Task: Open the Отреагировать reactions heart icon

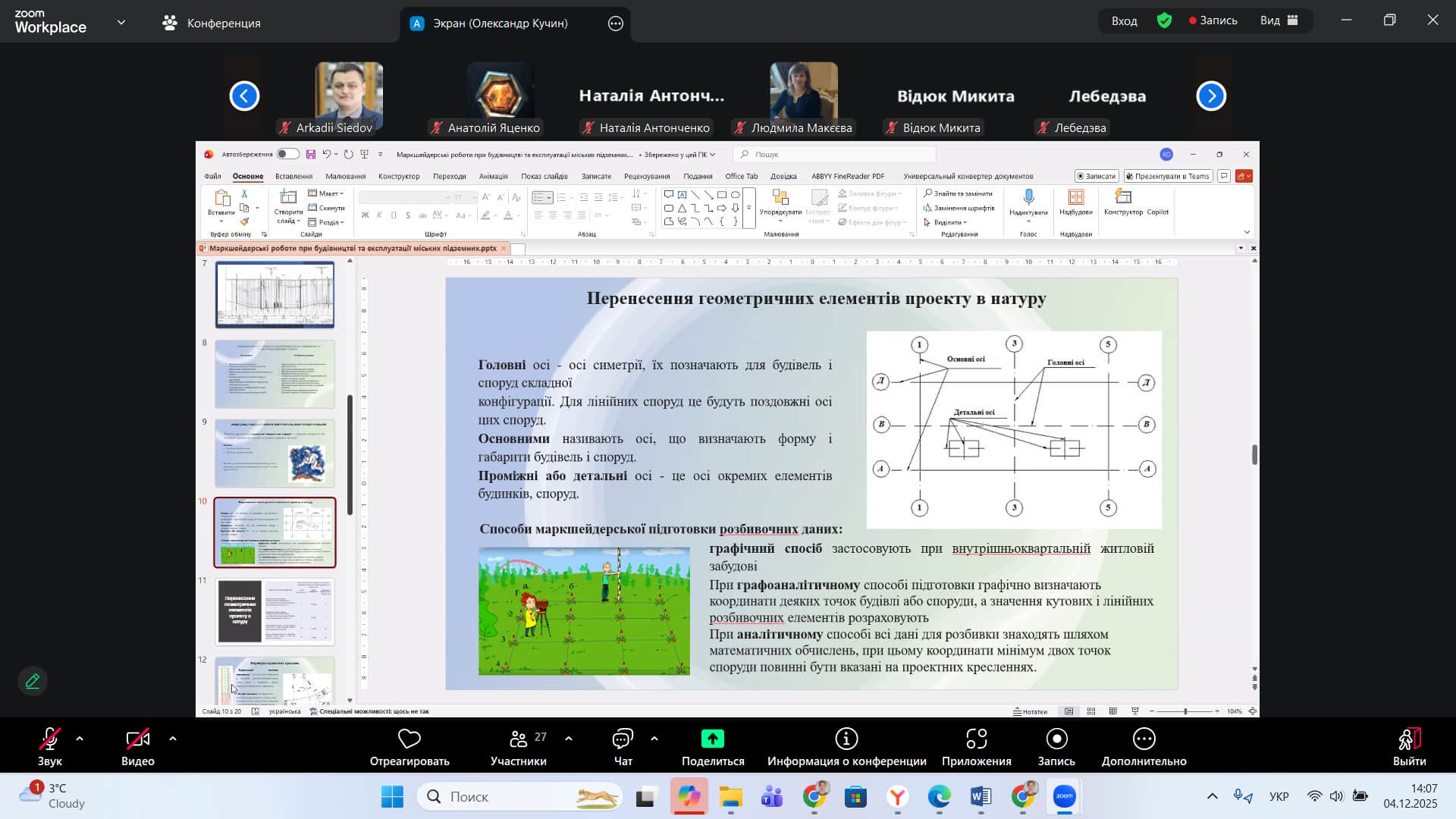Action: [409, 739]
